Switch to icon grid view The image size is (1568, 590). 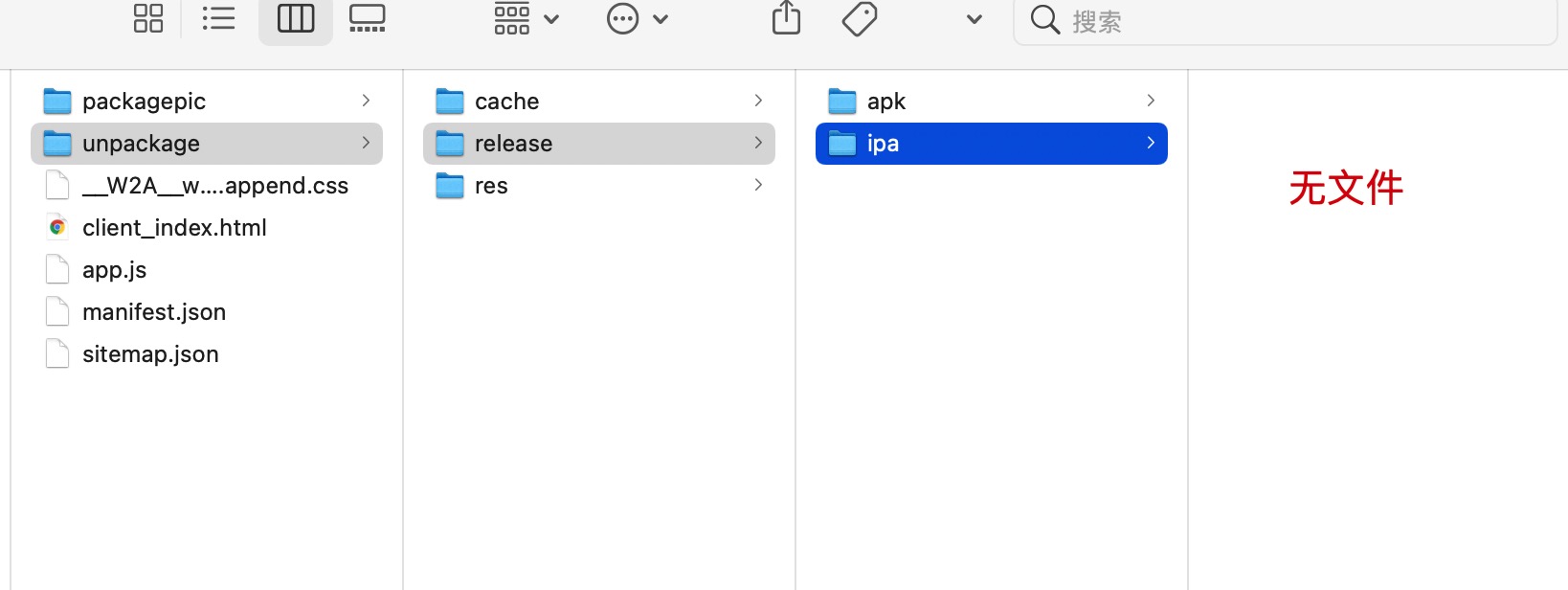[148, 18]
